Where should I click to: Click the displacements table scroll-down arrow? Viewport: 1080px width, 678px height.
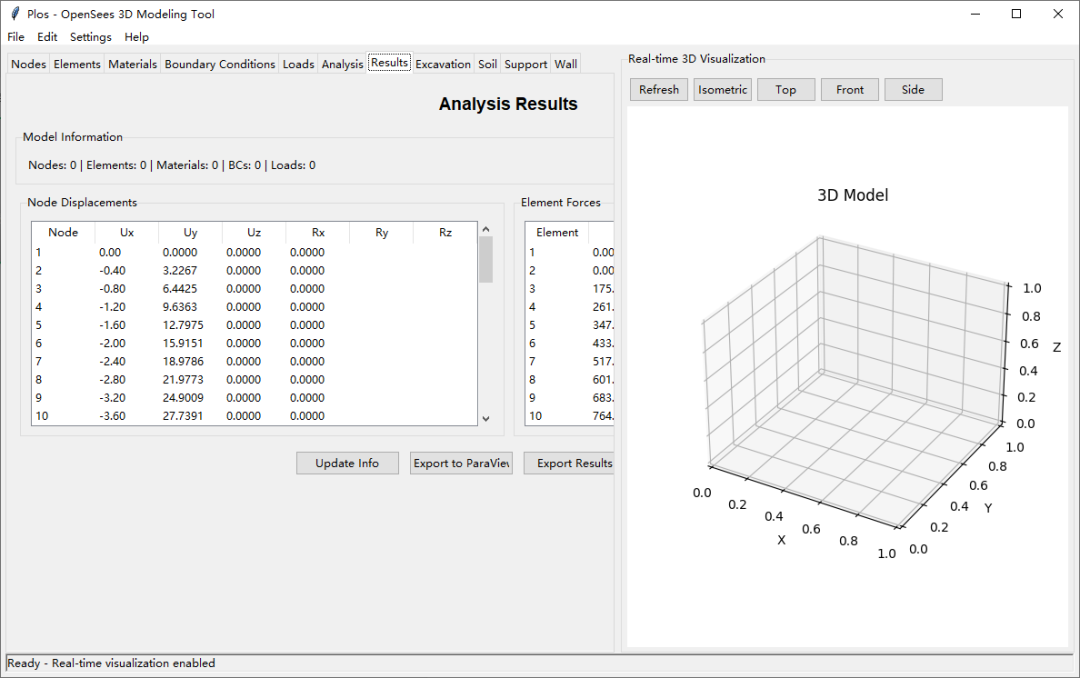tap(486, 418)
